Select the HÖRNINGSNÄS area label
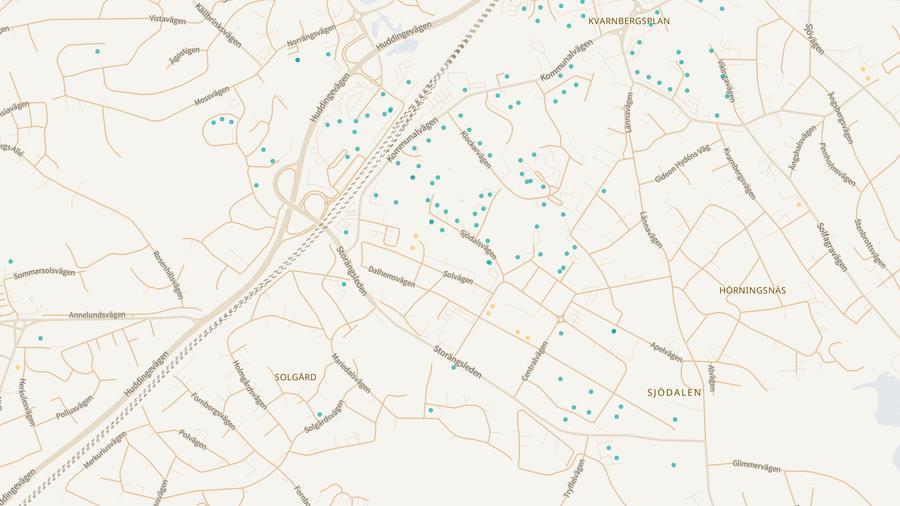This screenshot has height=506, width=900. point(752,290)
